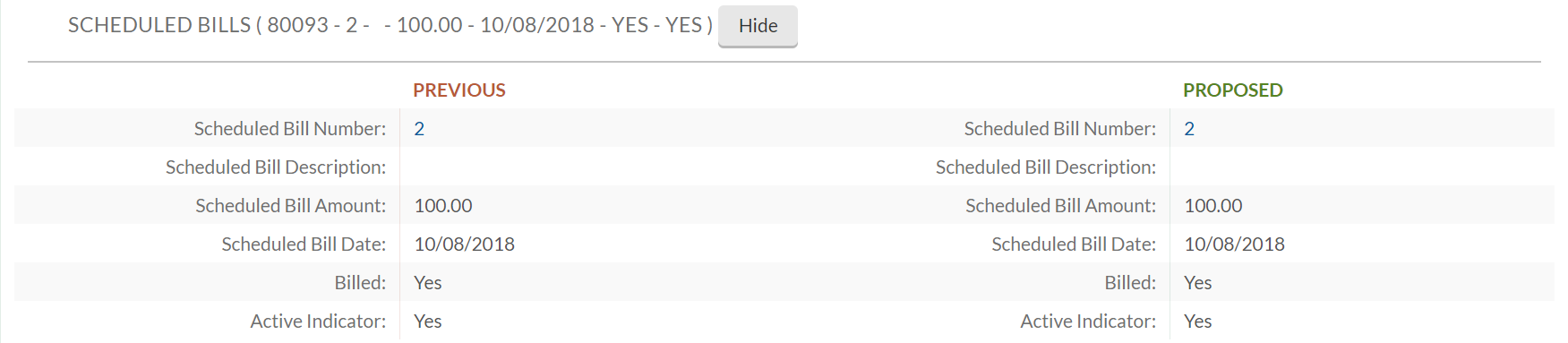Click the Scheduled Bills section header

pyautogui.click(x=390, y=25)
